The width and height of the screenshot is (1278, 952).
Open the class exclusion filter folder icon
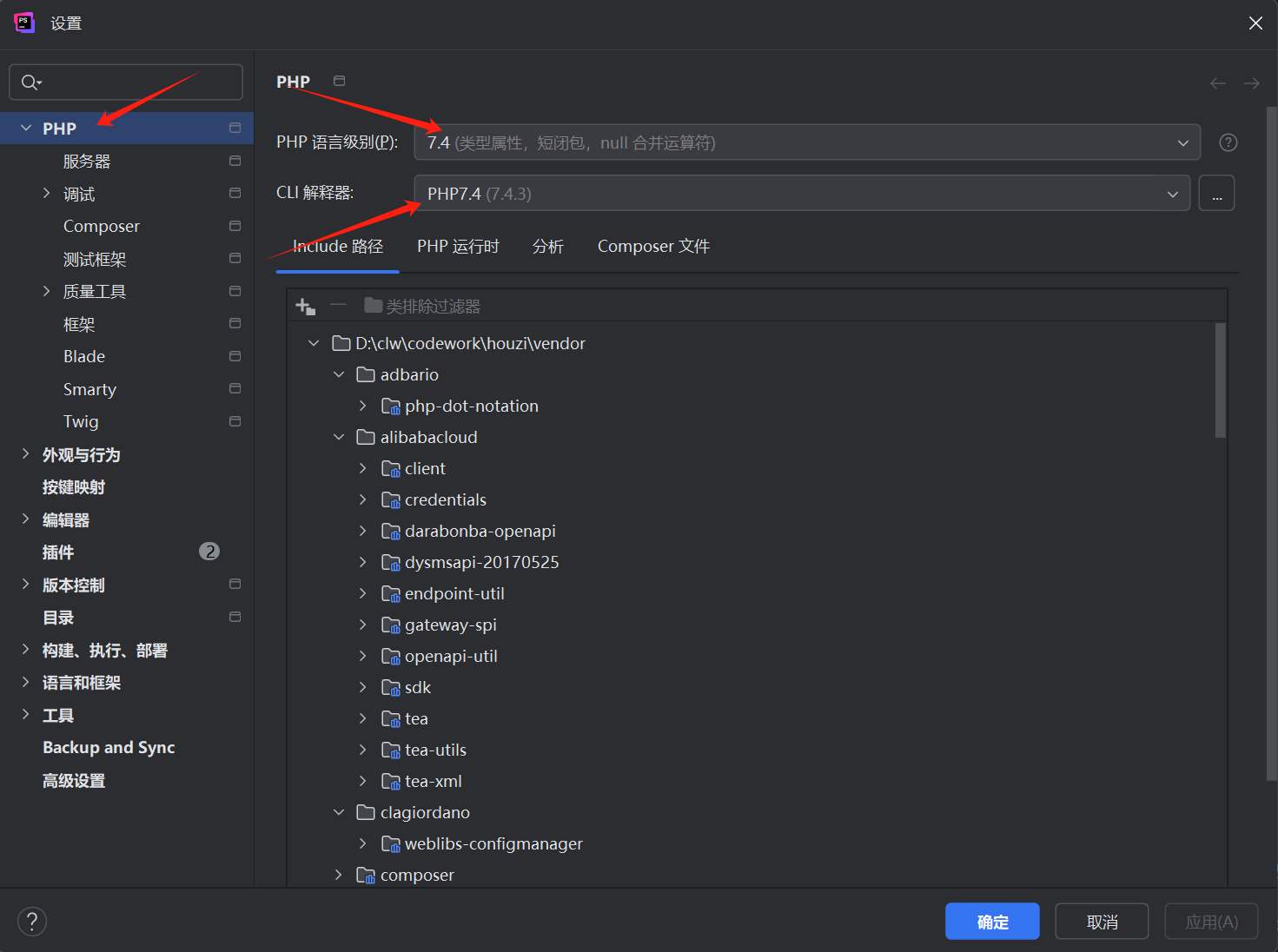coord(374,305)
